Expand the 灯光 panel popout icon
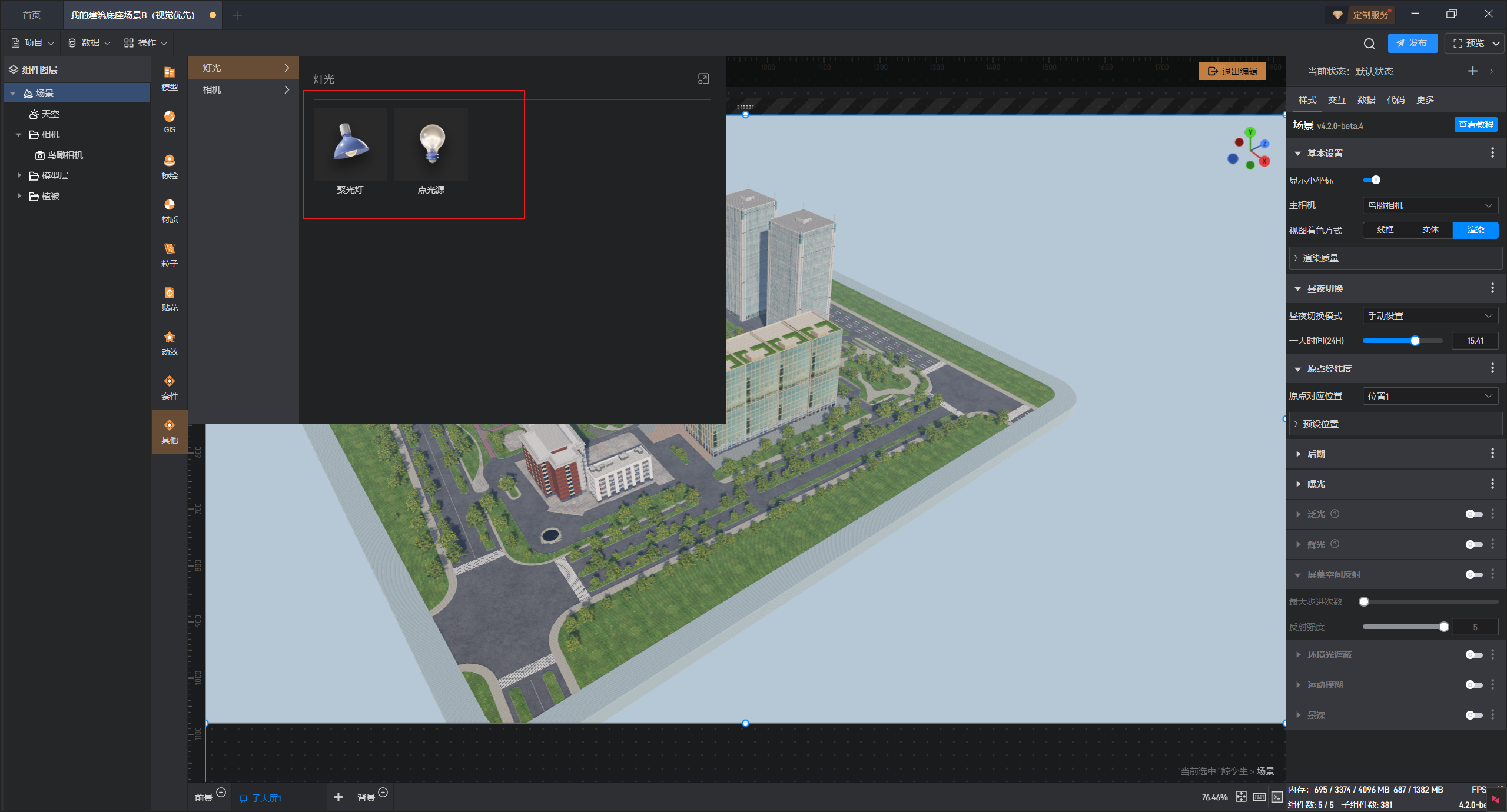 (703, 79)
